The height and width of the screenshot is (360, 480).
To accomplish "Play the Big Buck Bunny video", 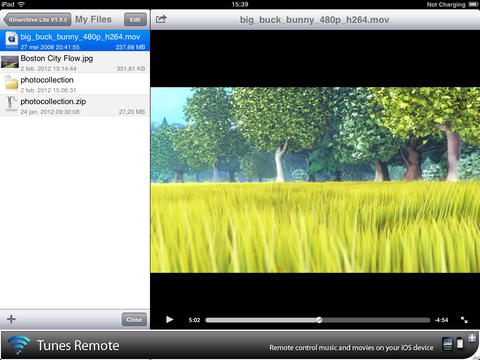I will click(x=170, y=319).
